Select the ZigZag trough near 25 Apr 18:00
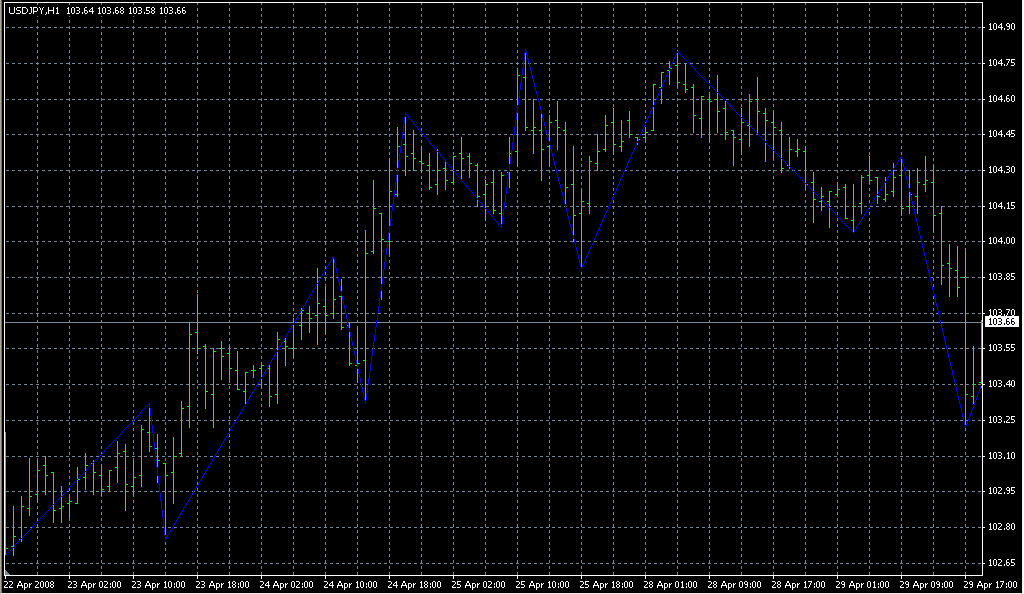This screenshot has width=1024, height=594. coord(581,268)
